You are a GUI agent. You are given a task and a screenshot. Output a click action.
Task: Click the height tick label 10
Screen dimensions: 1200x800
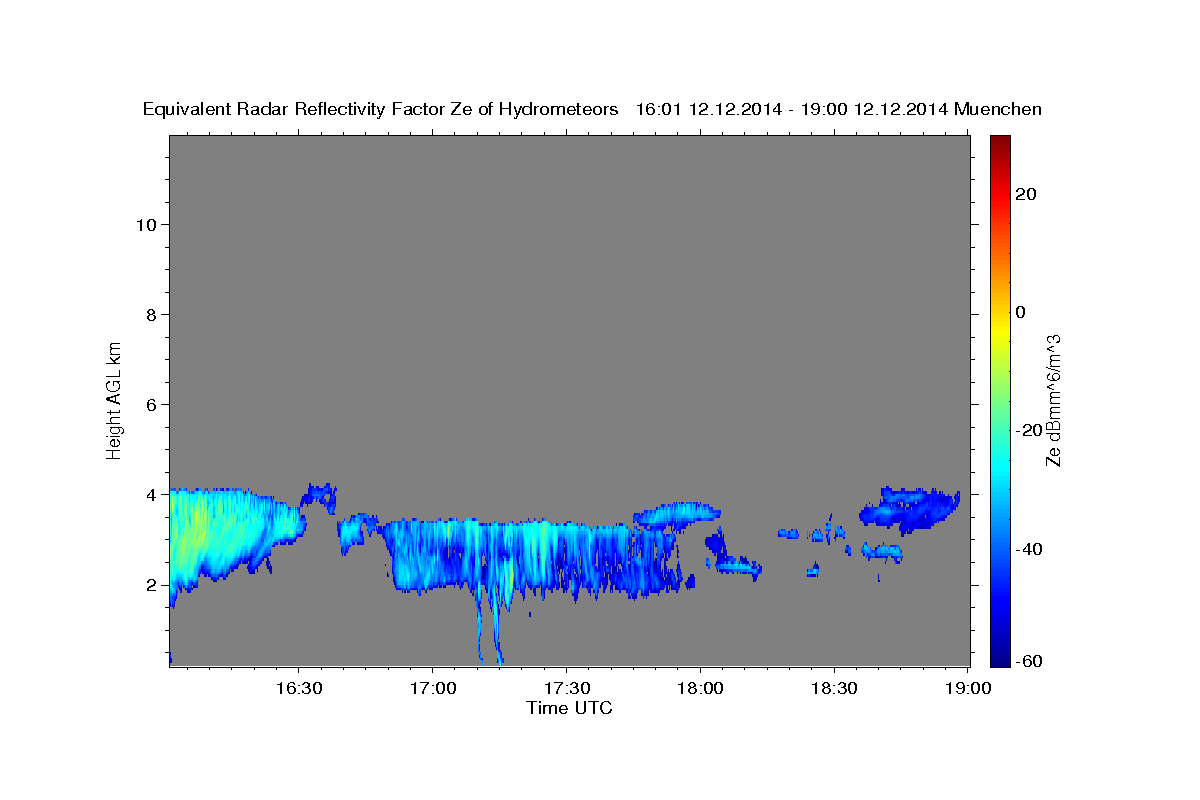pyautogui.click(x=146, y=224)
